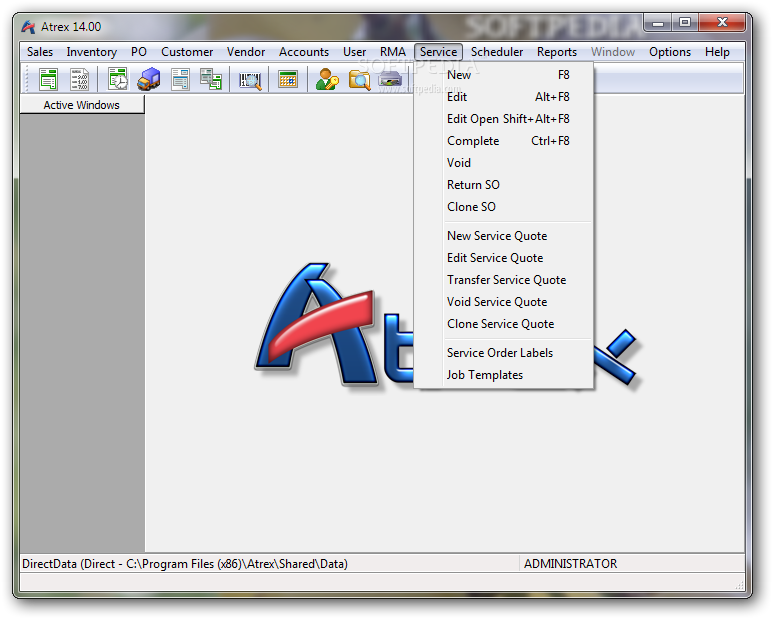Click the toolbar drag handle grip
Viewport: 773px width, 619px height.
26,79
